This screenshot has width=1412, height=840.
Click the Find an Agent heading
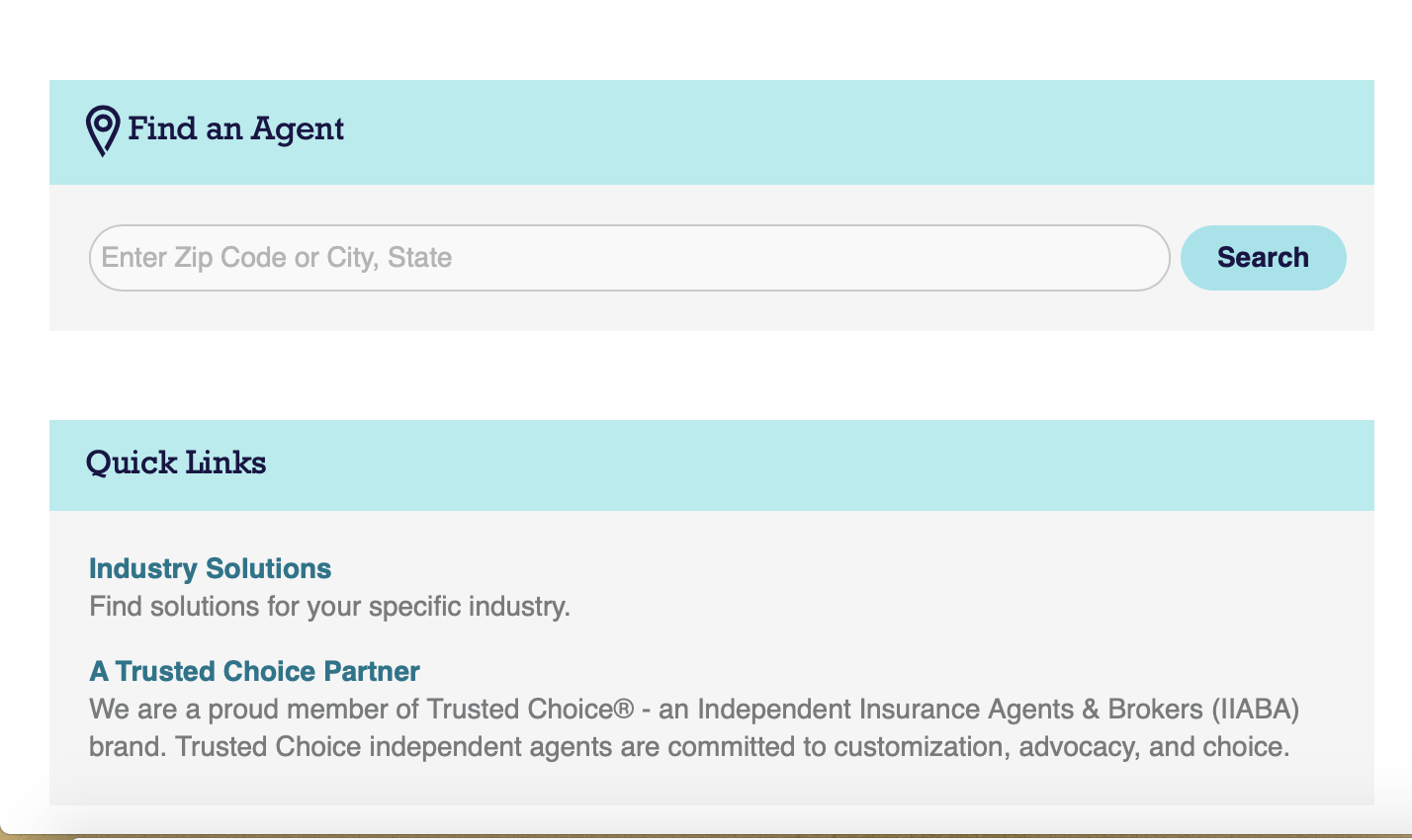click(x=235, y=129)
